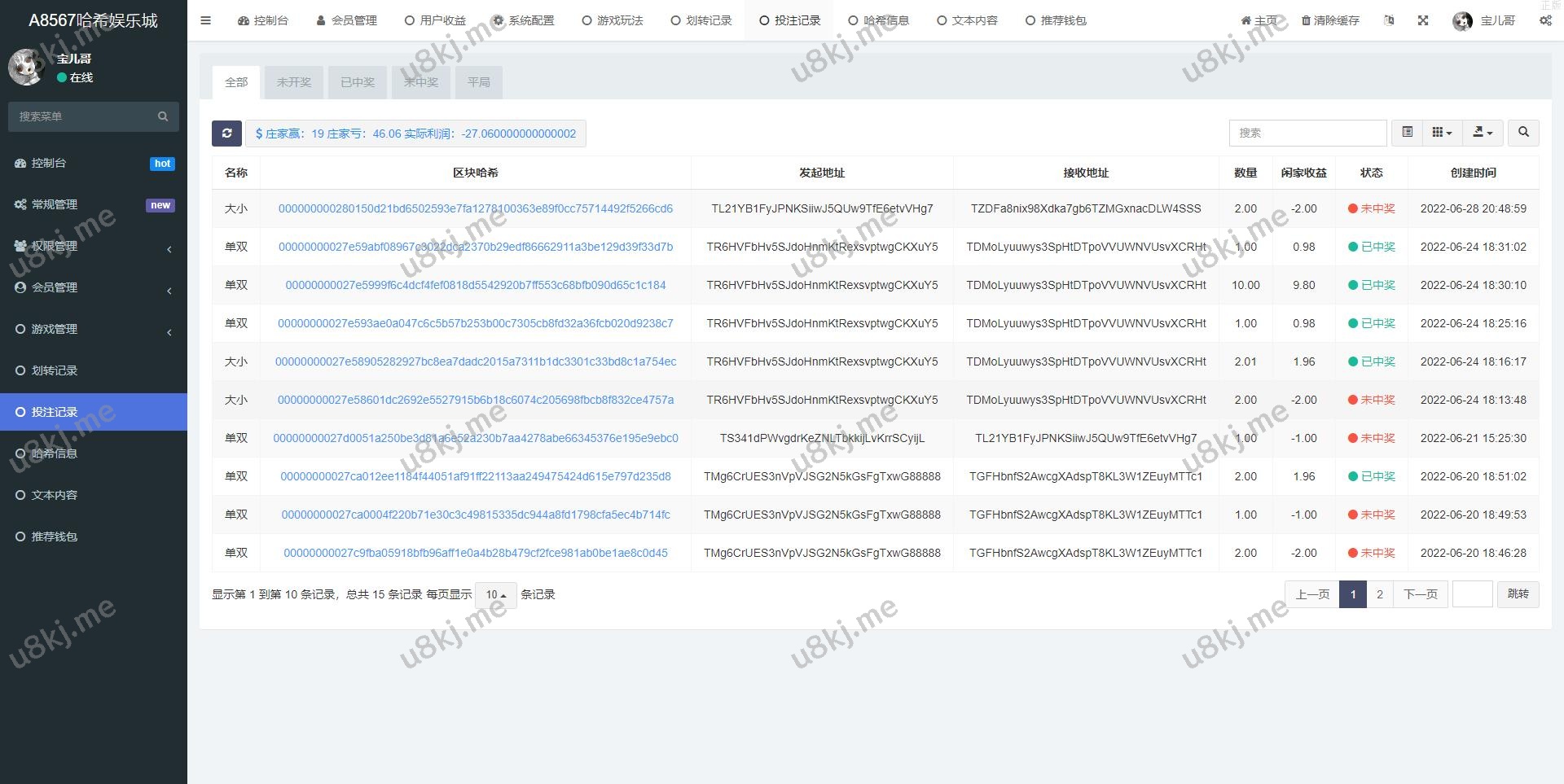Switch to the 已中奖 filter tab
This screenshot has height=784, width=1564.
pos(358,82)
